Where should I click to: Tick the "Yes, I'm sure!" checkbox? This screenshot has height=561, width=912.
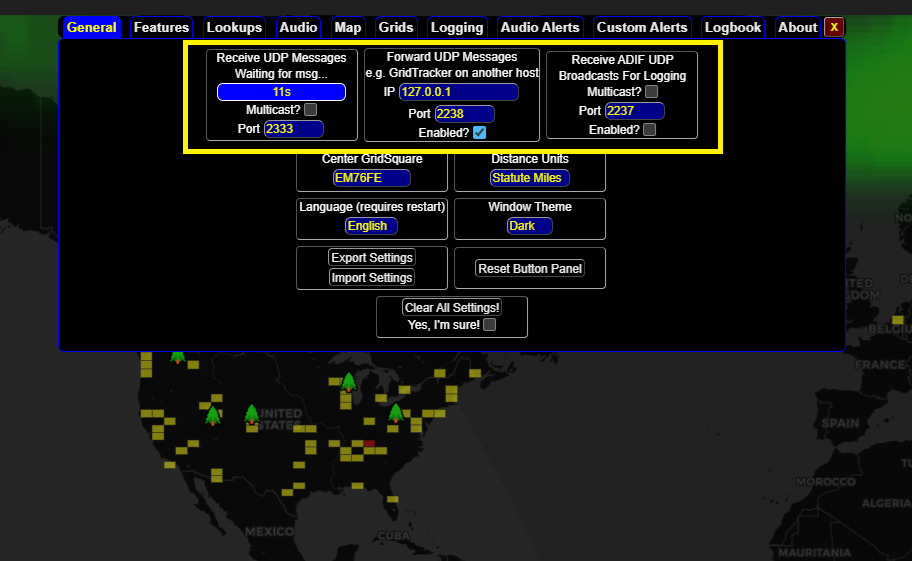pos(490,325)
